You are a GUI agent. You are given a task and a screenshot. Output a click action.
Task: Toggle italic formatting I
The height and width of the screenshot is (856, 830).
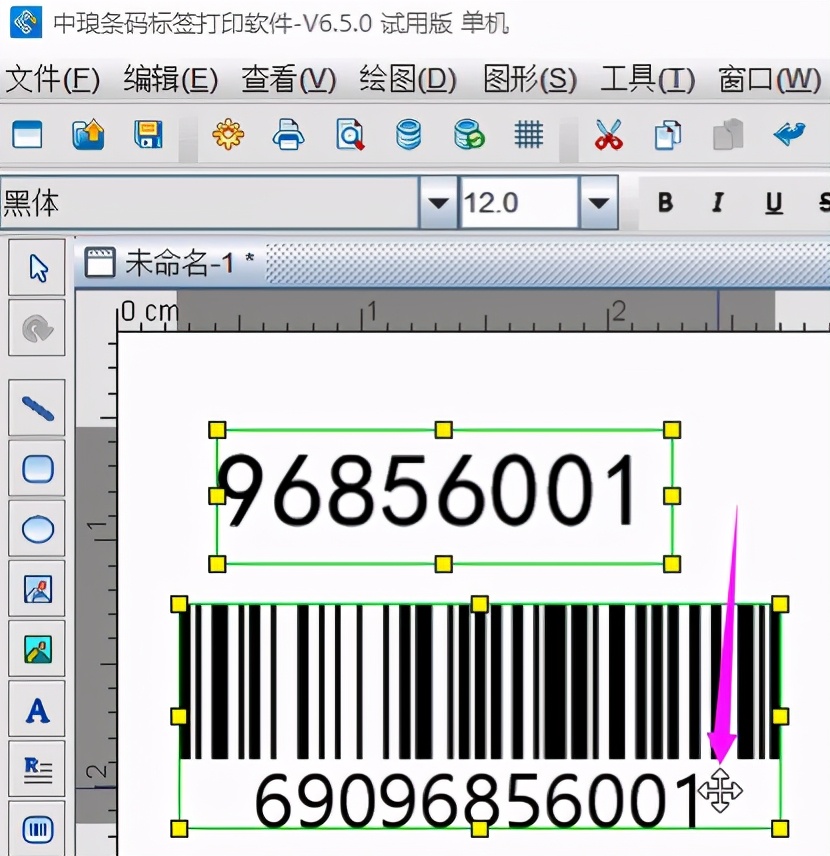point(718,203)
